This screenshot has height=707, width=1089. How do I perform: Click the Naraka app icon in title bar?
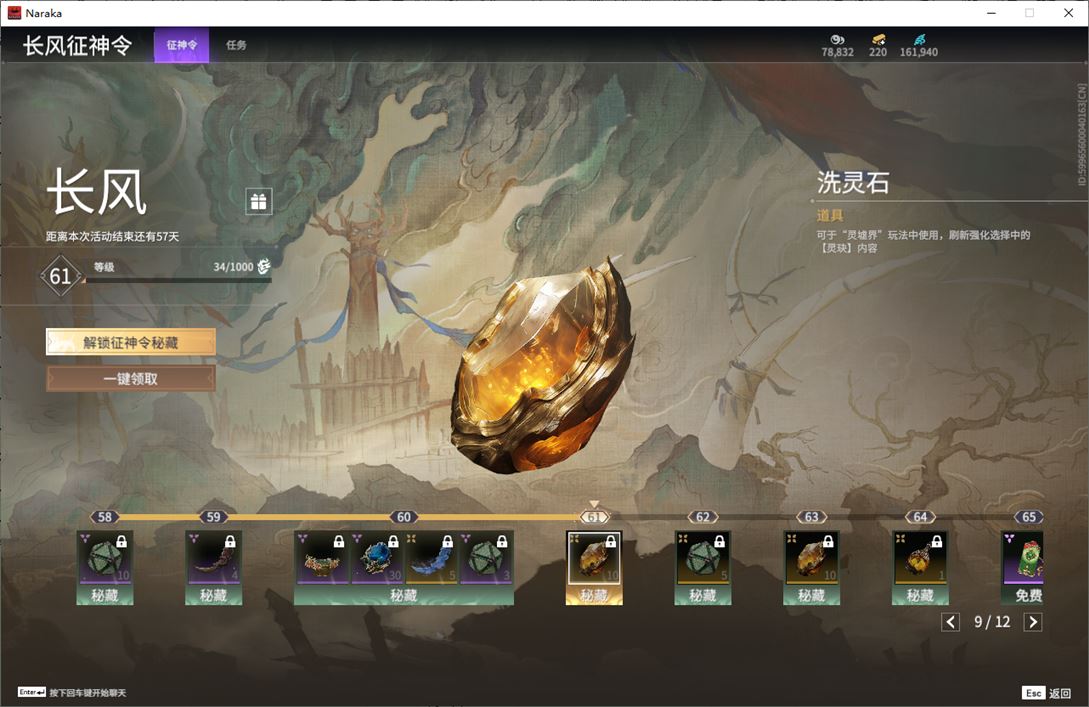pos(14,13)
